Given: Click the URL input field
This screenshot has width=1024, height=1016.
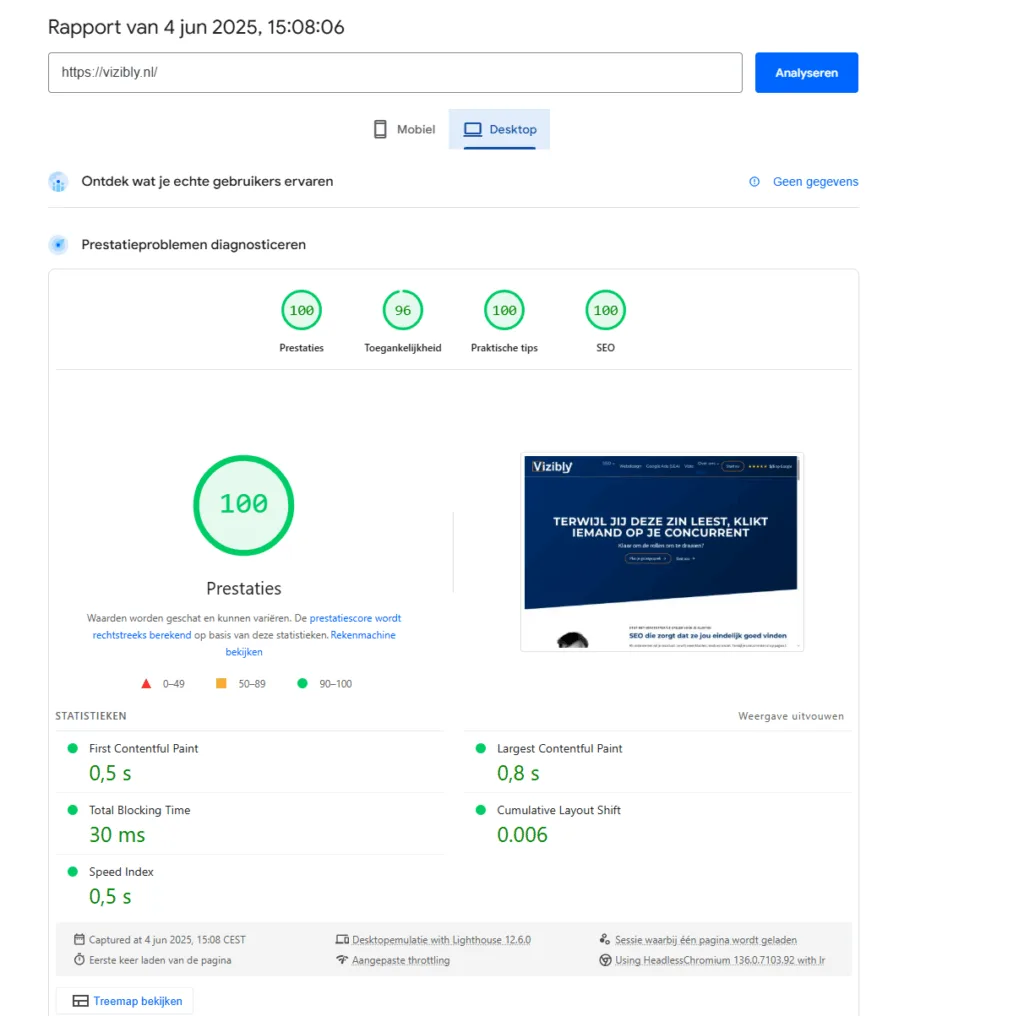Looking at the screenshot, I should click(395, 73).
